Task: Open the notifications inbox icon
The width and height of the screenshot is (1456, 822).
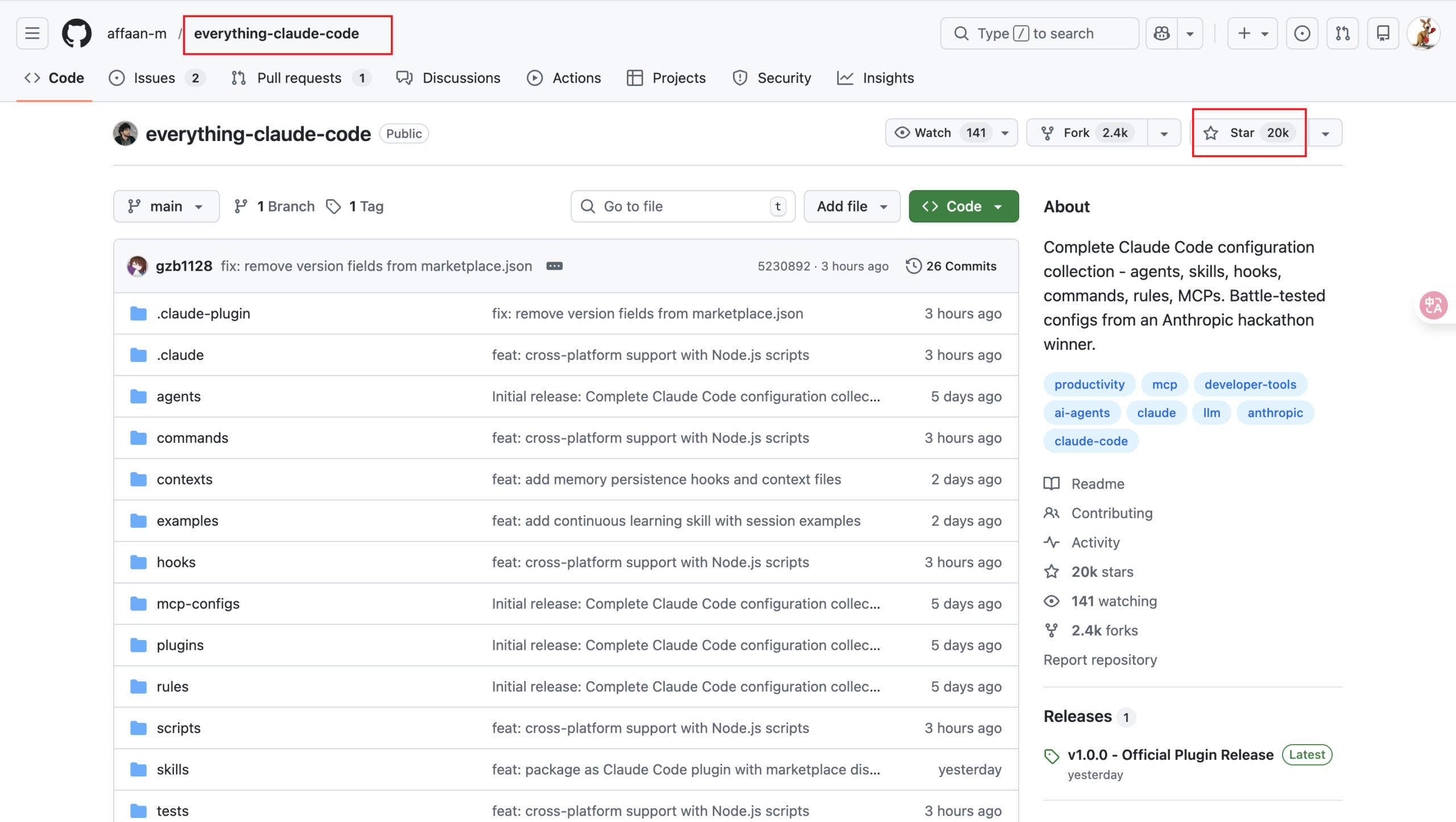Action: [1383, 34]
